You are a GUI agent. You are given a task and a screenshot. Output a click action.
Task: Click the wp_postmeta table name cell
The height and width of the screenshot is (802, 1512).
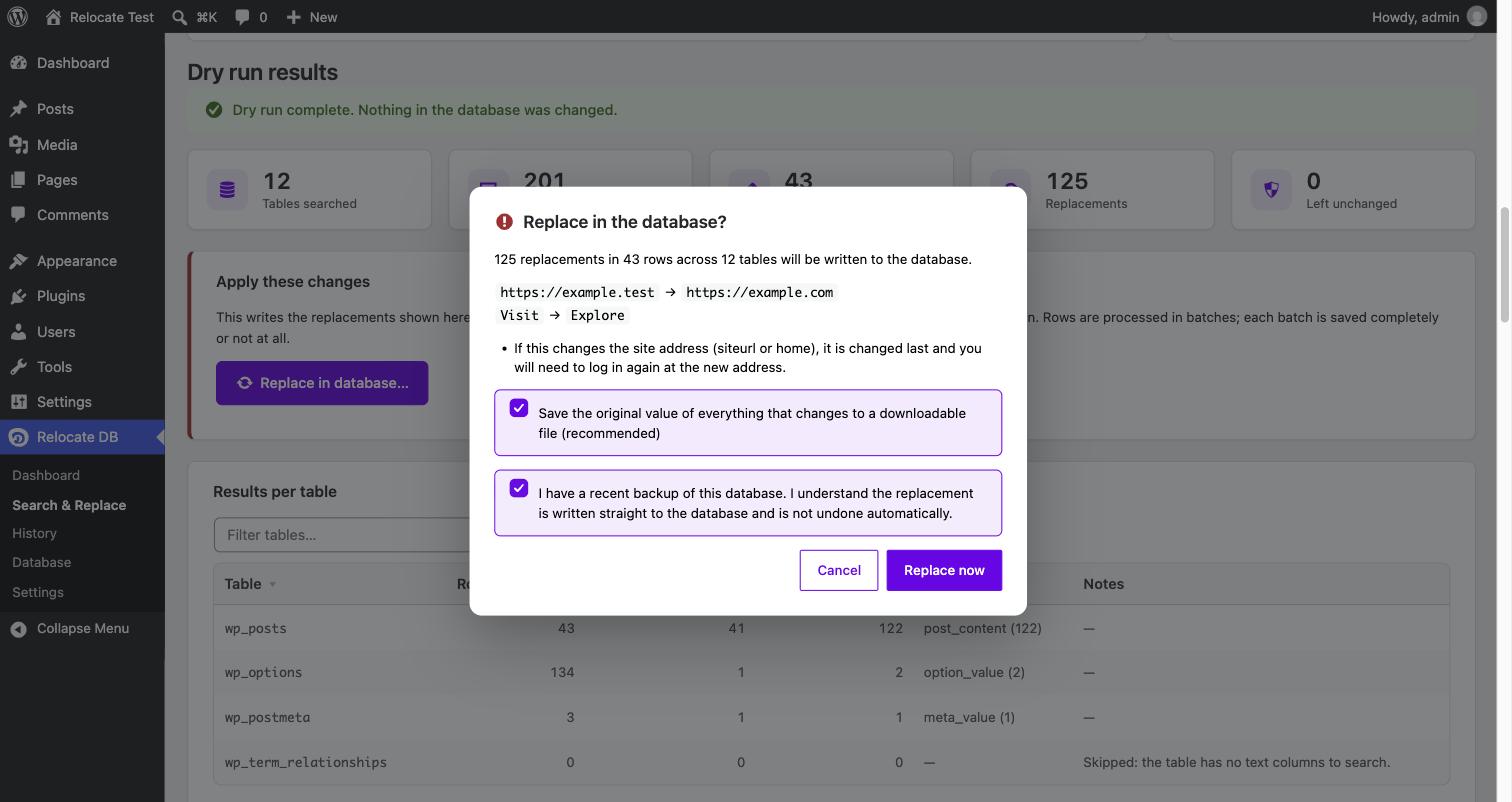click(267, 717)
